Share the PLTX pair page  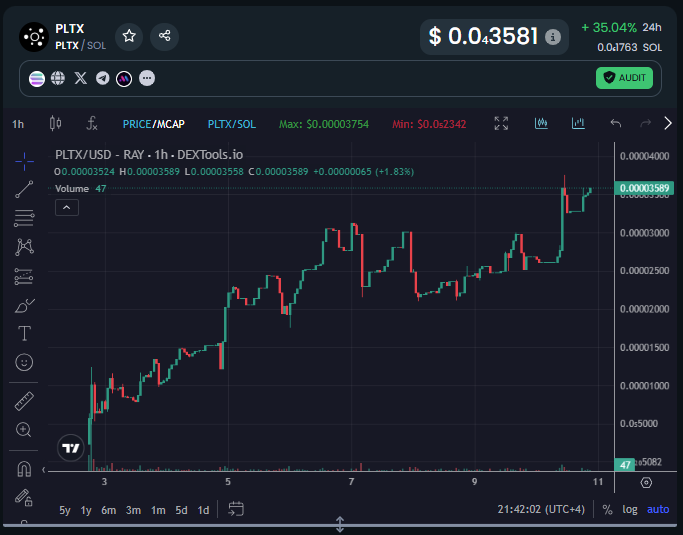(x=164, y=36)
